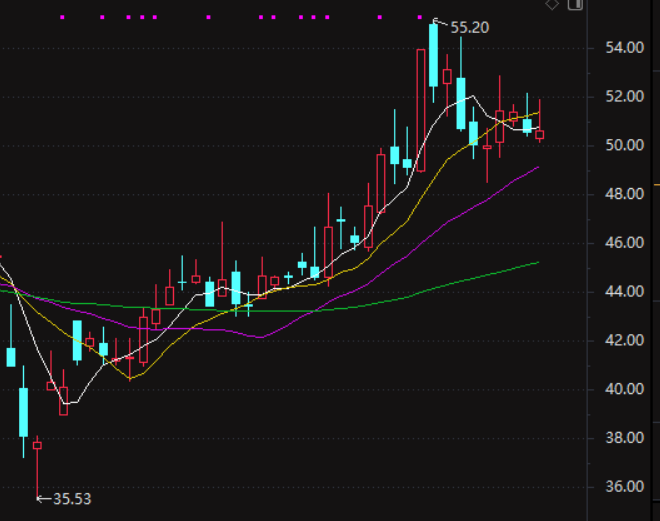The width and height of the screenshot is (660, 521).
Task: Toggle the side panel icon at top right
Action: pos(575,4)
